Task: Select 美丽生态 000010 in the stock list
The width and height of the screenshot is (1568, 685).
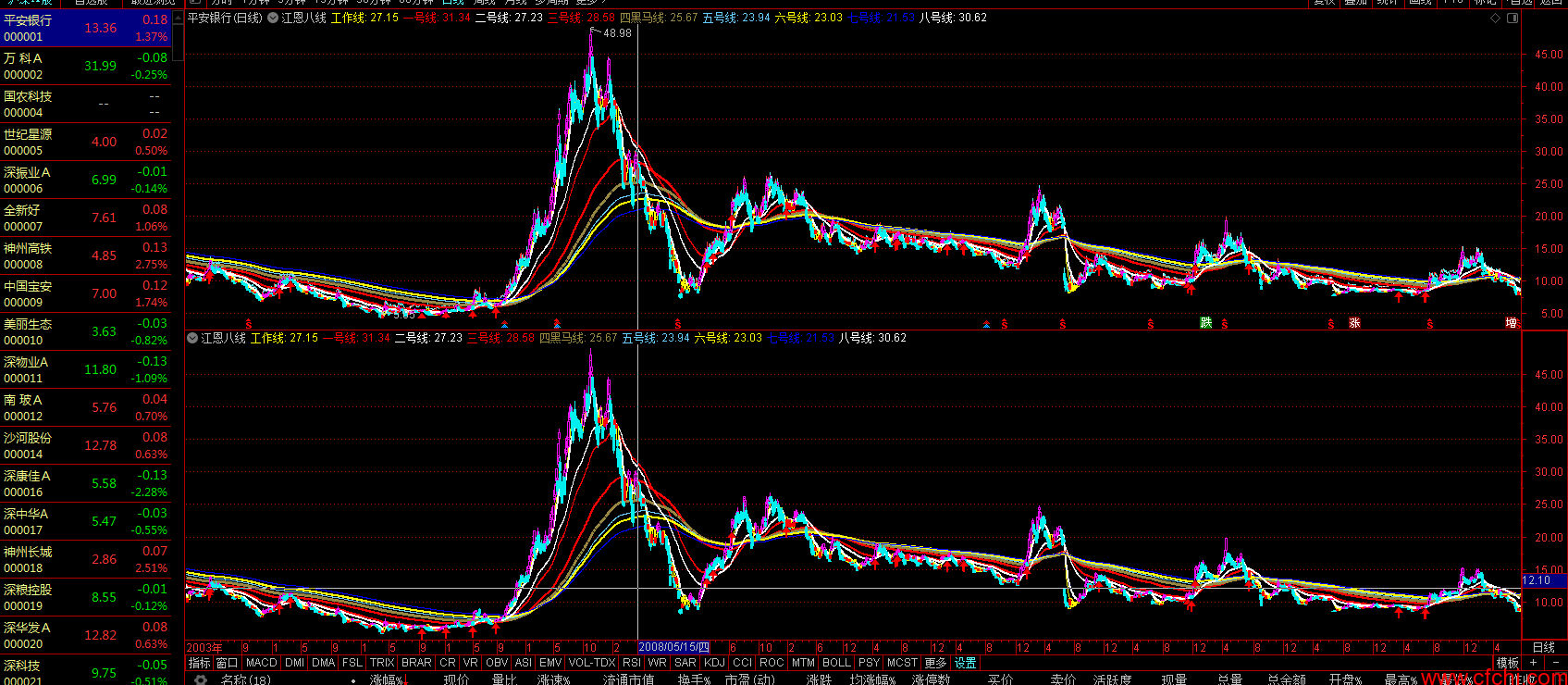Action: click(x=86, y=331)
